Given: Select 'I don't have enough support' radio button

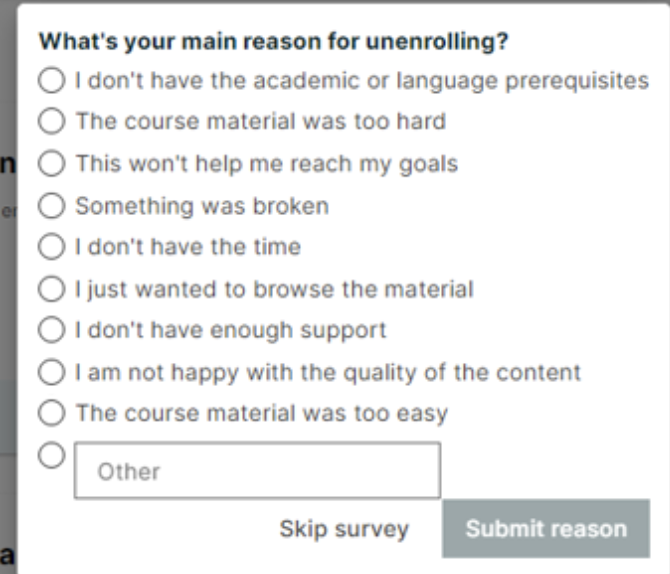Looking at the screenshot, I should (52, 330).
